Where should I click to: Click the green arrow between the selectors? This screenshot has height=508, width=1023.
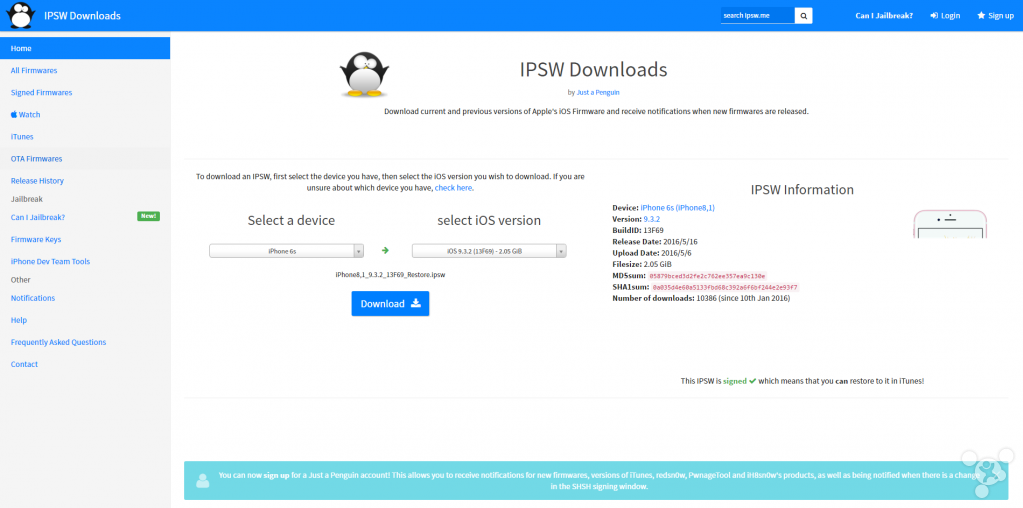click(x=385, y=250)
